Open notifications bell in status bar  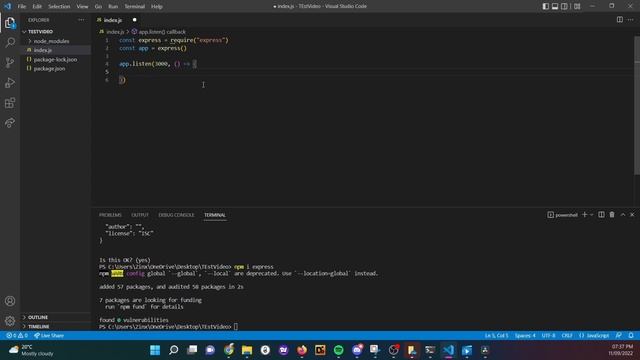click(x=631, y=336)
